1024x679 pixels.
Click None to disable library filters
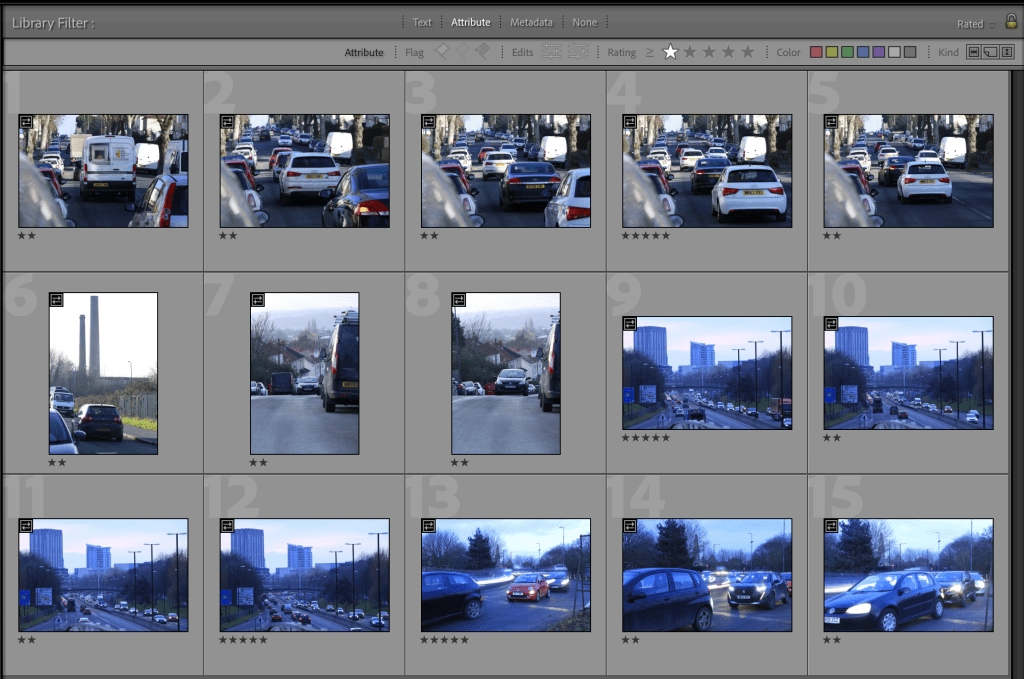pos(585,22)
